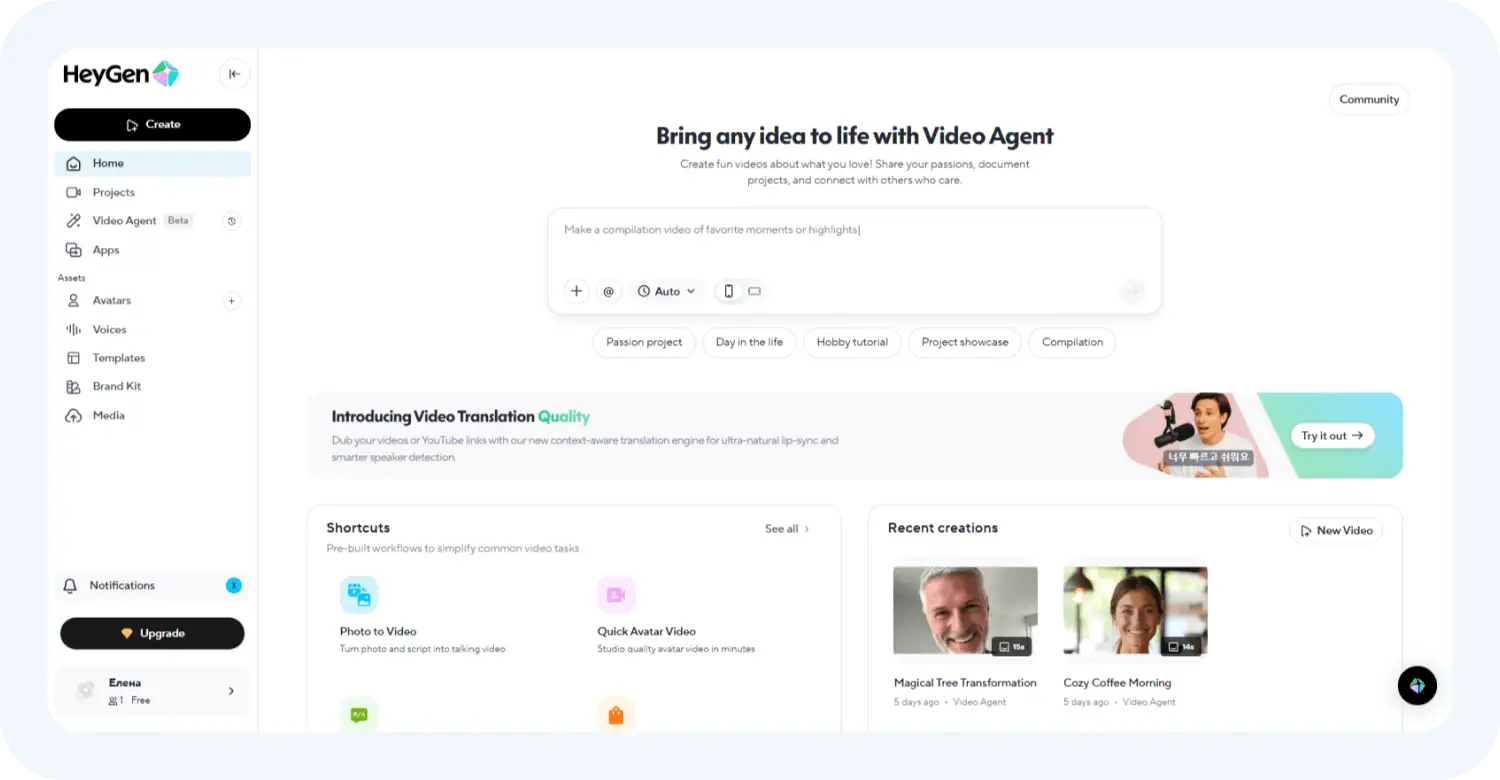Go to the Projects tab
Image resolution: width=1500 pixels, height=780 pixels.
(x=114, y=192)
